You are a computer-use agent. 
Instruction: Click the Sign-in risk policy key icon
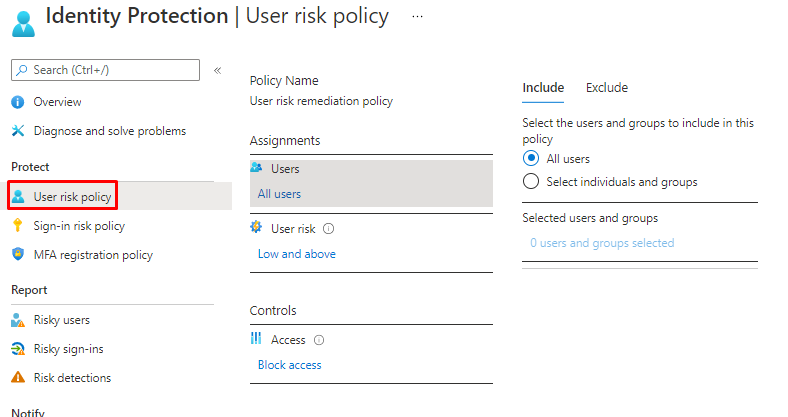17,226
